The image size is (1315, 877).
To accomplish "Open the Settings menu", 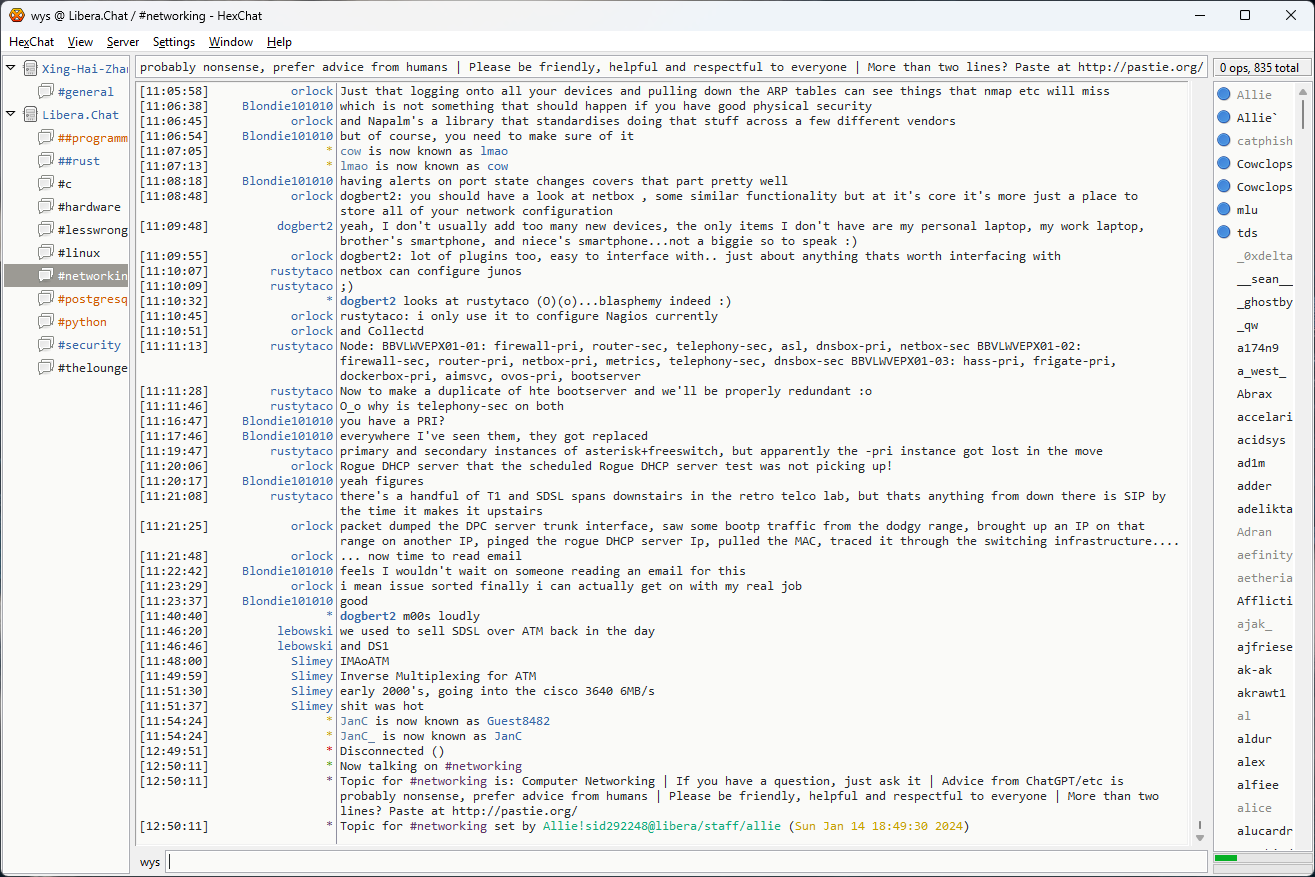I will click(174, 42).
